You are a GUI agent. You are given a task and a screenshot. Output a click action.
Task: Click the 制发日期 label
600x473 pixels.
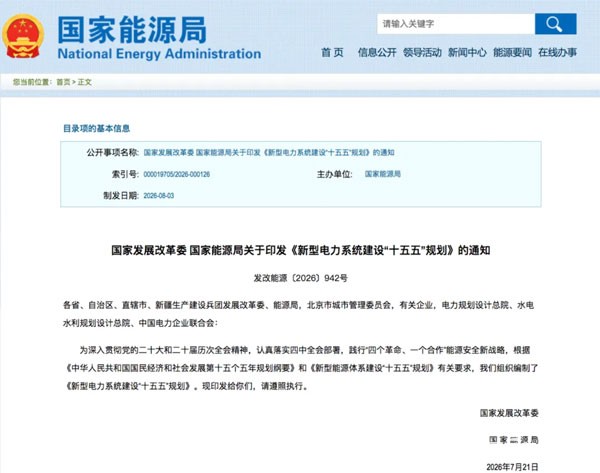tap(121, 196)
